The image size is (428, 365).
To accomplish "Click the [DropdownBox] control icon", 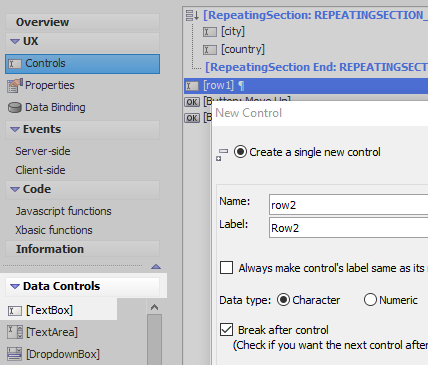I will click(15, 354).
